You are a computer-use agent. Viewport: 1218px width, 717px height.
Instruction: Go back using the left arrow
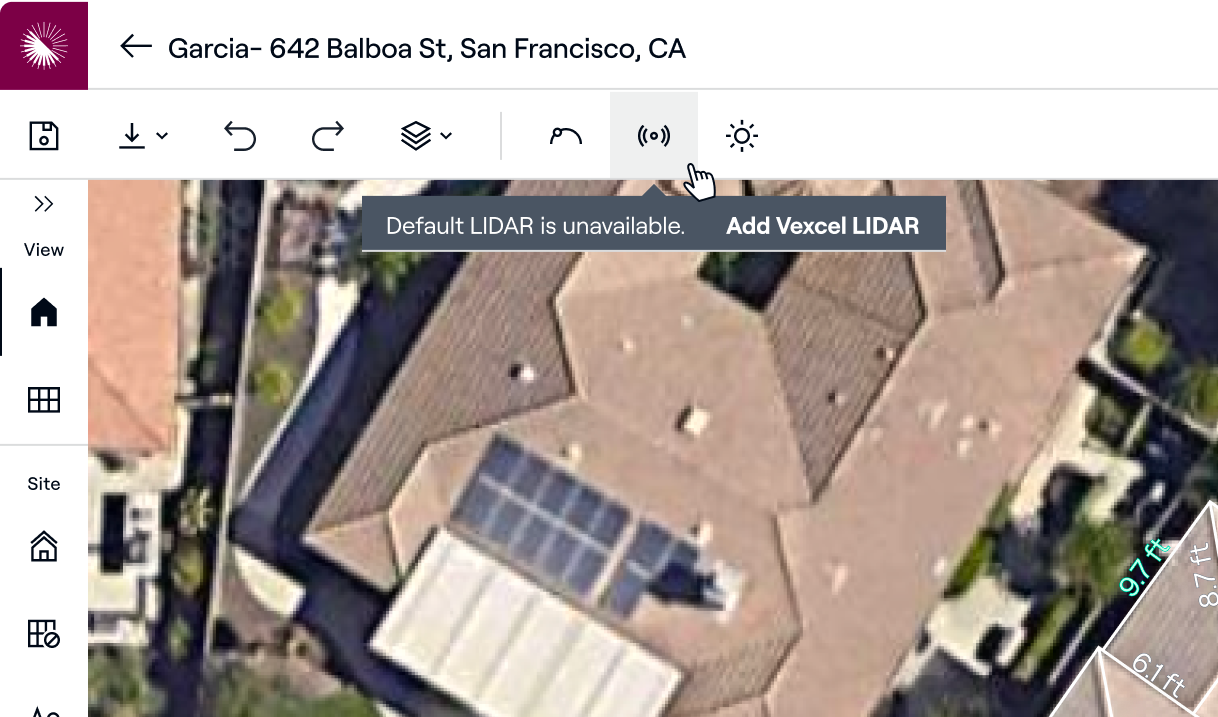point(135,47)
